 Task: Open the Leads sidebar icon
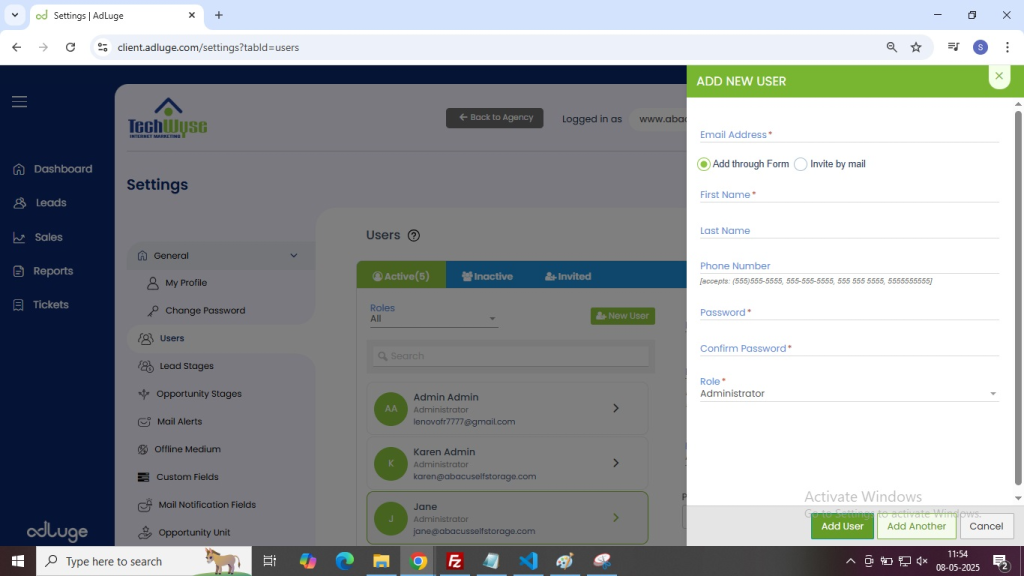coord(19,203)
